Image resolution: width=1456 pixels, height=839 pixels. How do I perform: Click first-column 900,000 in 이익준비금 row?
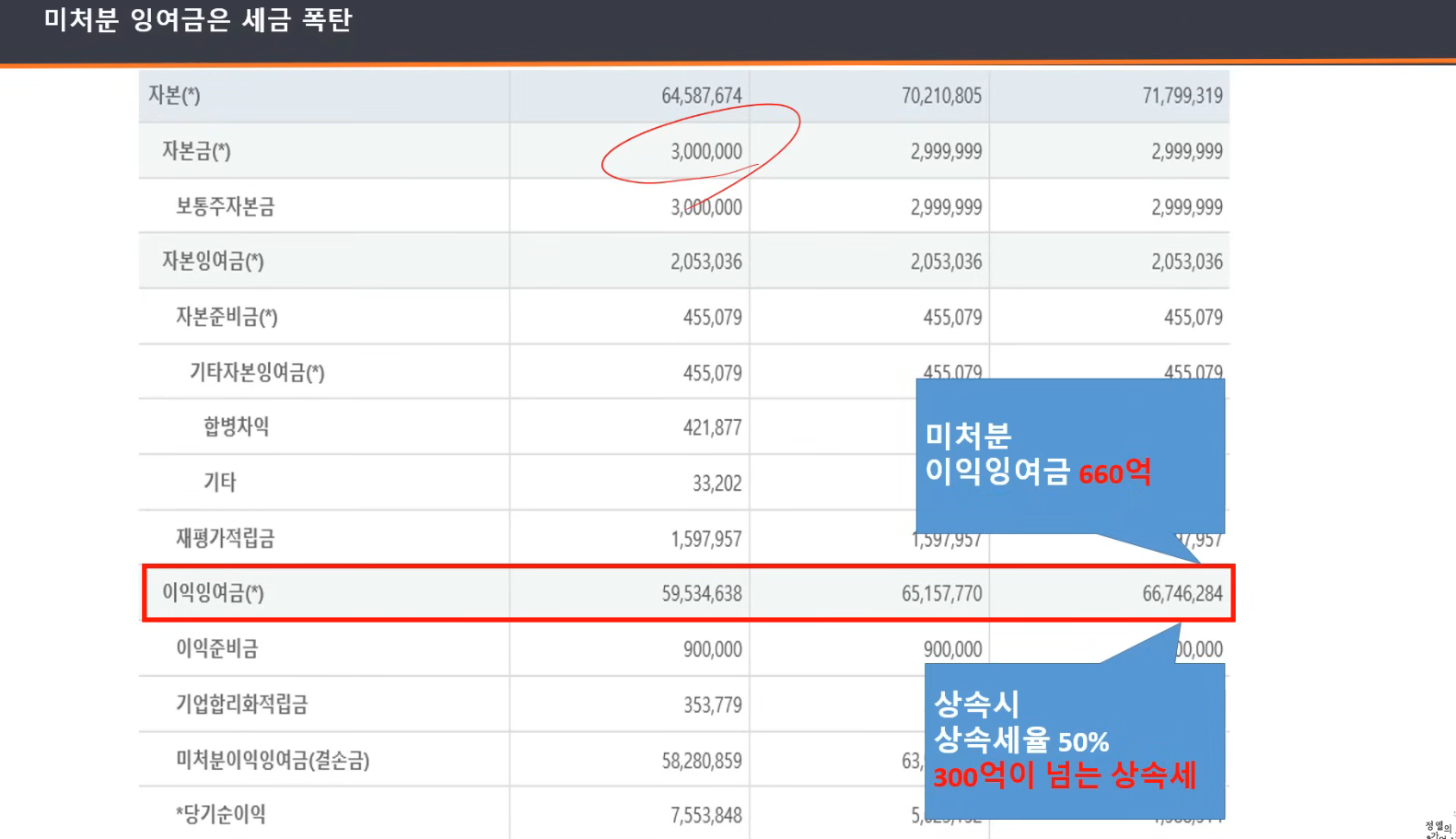pyautogui.click(x=712, y=649)
